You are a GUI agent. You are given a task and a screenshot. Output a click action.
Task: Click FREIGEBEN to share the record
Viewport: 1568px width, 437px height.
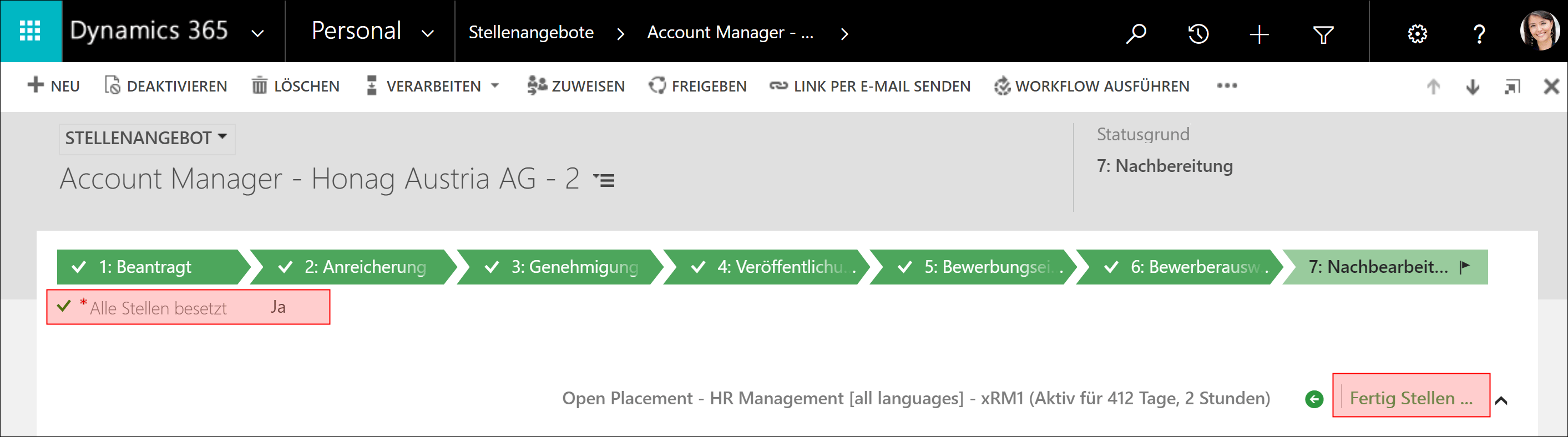[x=697, y=86]
